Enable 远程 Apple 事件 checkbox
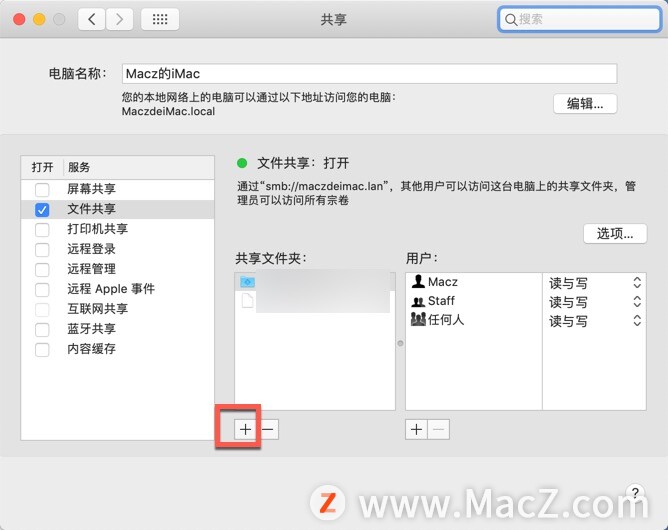The width and height of the screenshot is (668, 530). [42, 289]
